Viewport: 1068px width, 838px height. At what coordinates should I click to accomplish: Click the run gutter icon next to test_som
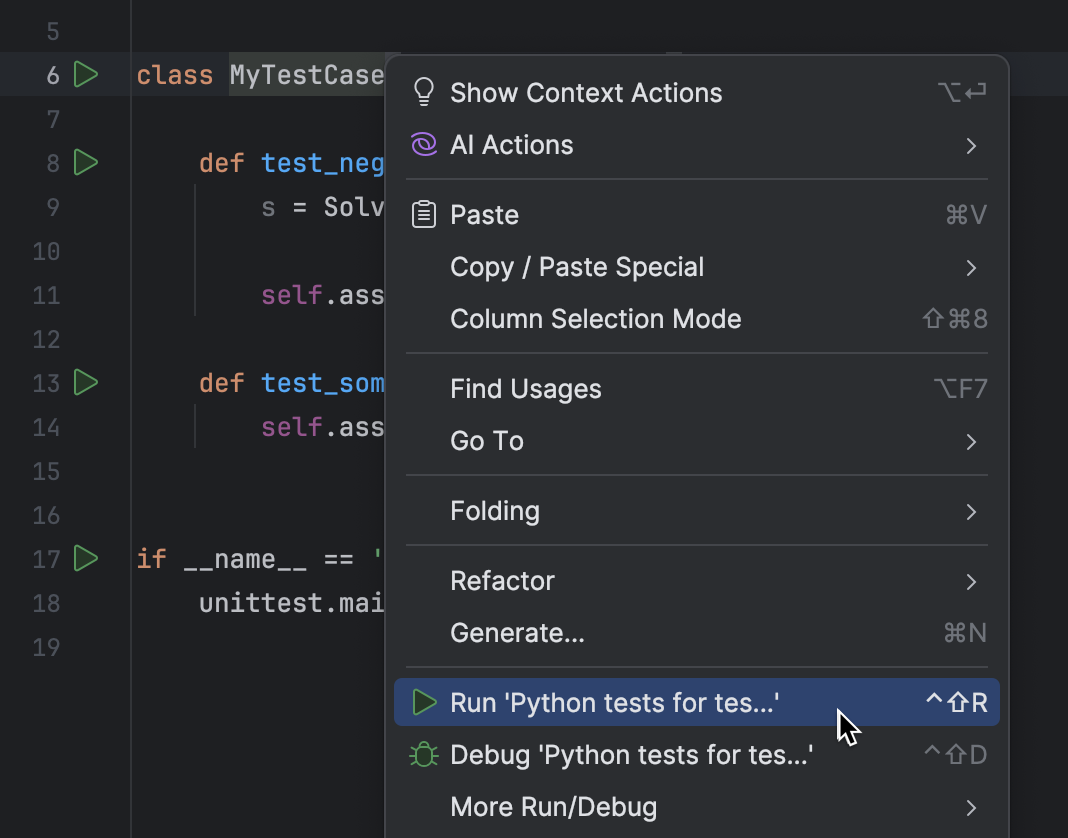[86, 382]
